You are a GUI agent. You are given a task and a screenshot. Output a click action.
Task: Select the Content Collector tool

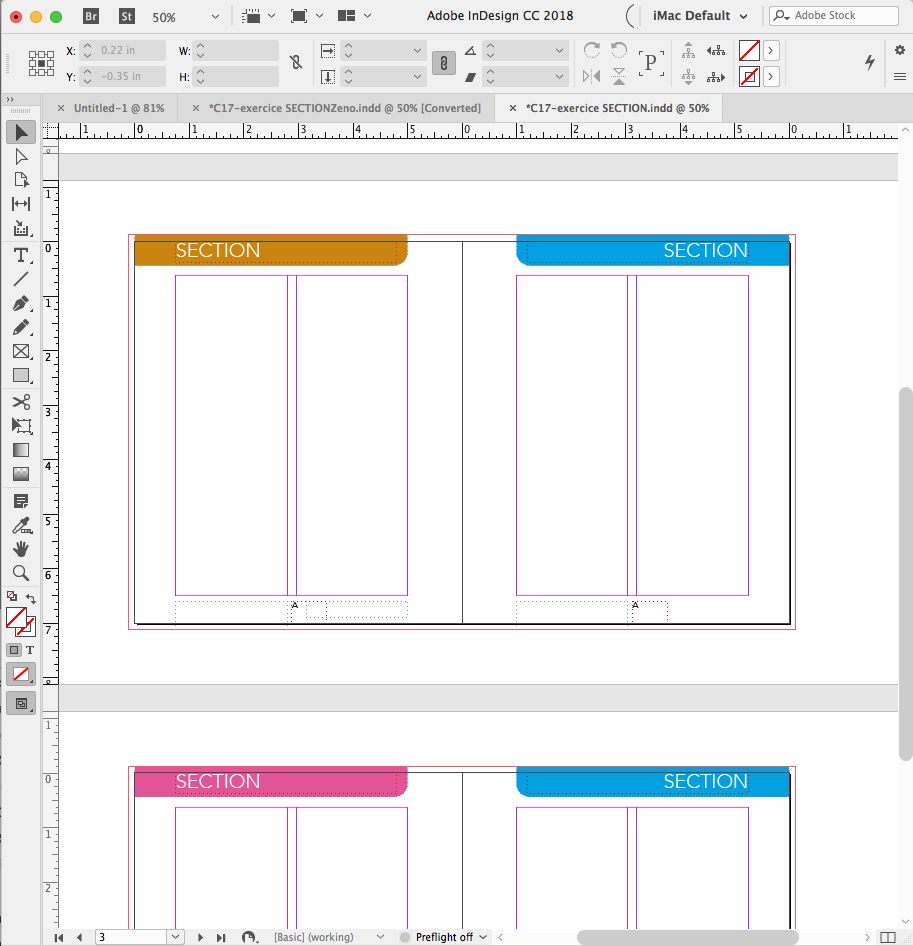click(21, 229)
